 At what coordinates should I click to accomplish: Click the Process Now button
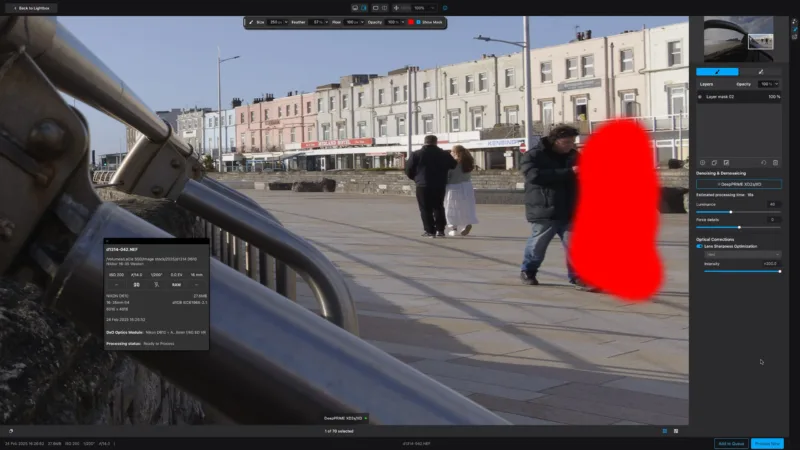767,443
